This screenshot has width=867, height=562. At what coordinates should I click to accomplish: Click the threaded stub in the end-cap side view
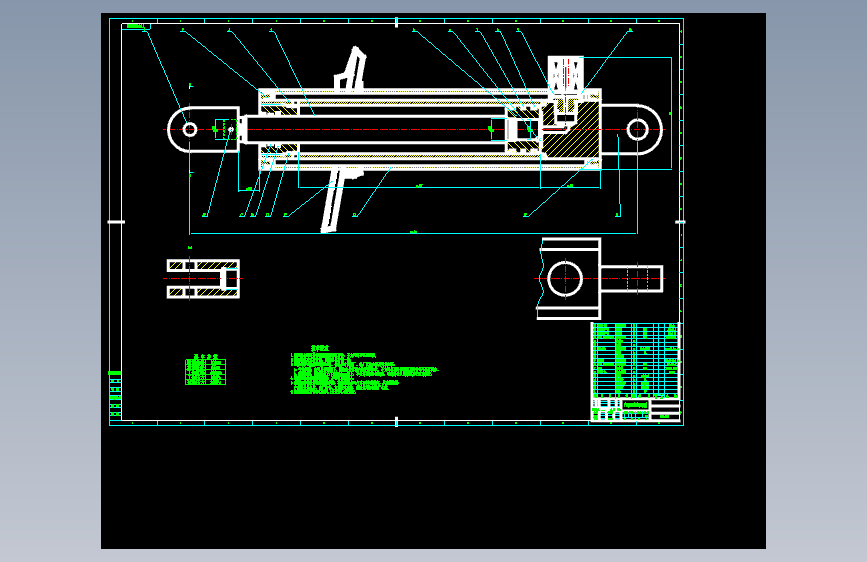[x=631, y=279]
